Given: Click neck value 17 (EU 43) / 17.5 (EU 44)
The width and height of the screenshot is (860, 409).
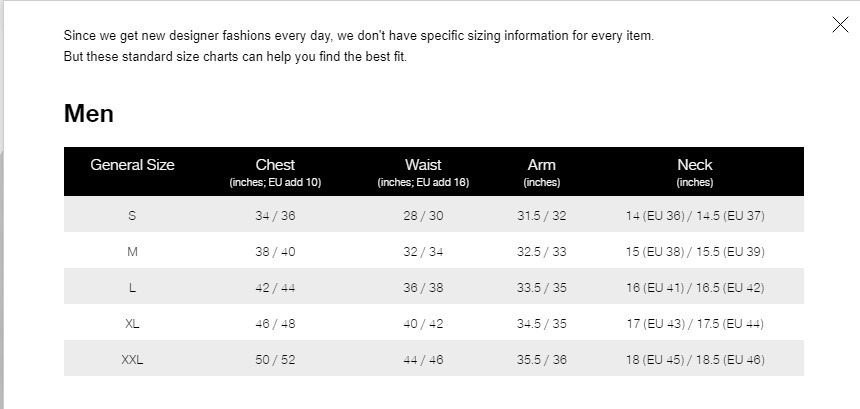Looking at the screenshot, I should [694, 324].
